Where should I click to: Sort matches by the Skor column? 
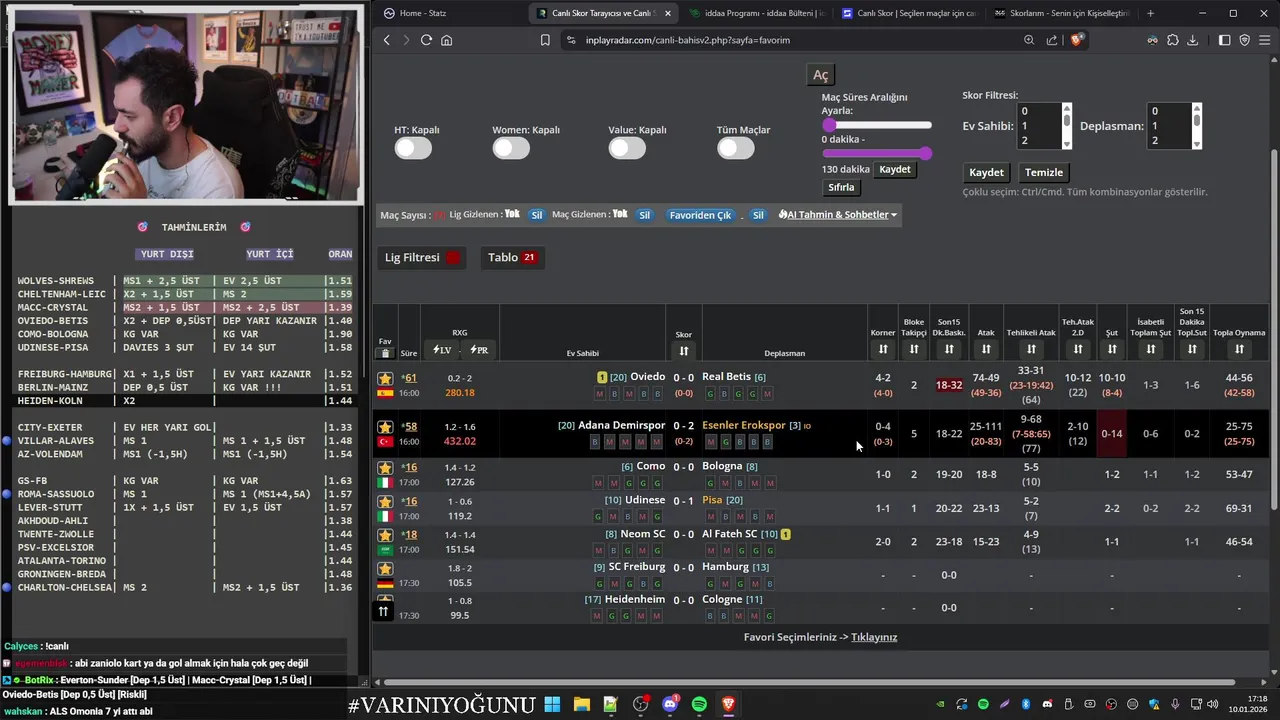(684, 351)
